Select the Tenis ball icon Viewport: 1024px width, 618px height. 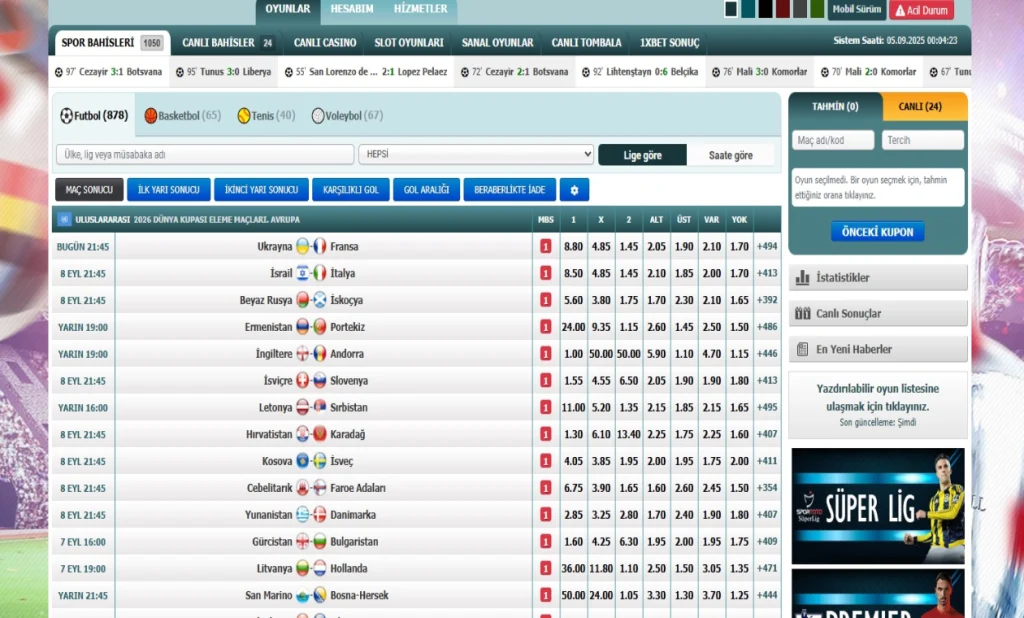point(243,116)
